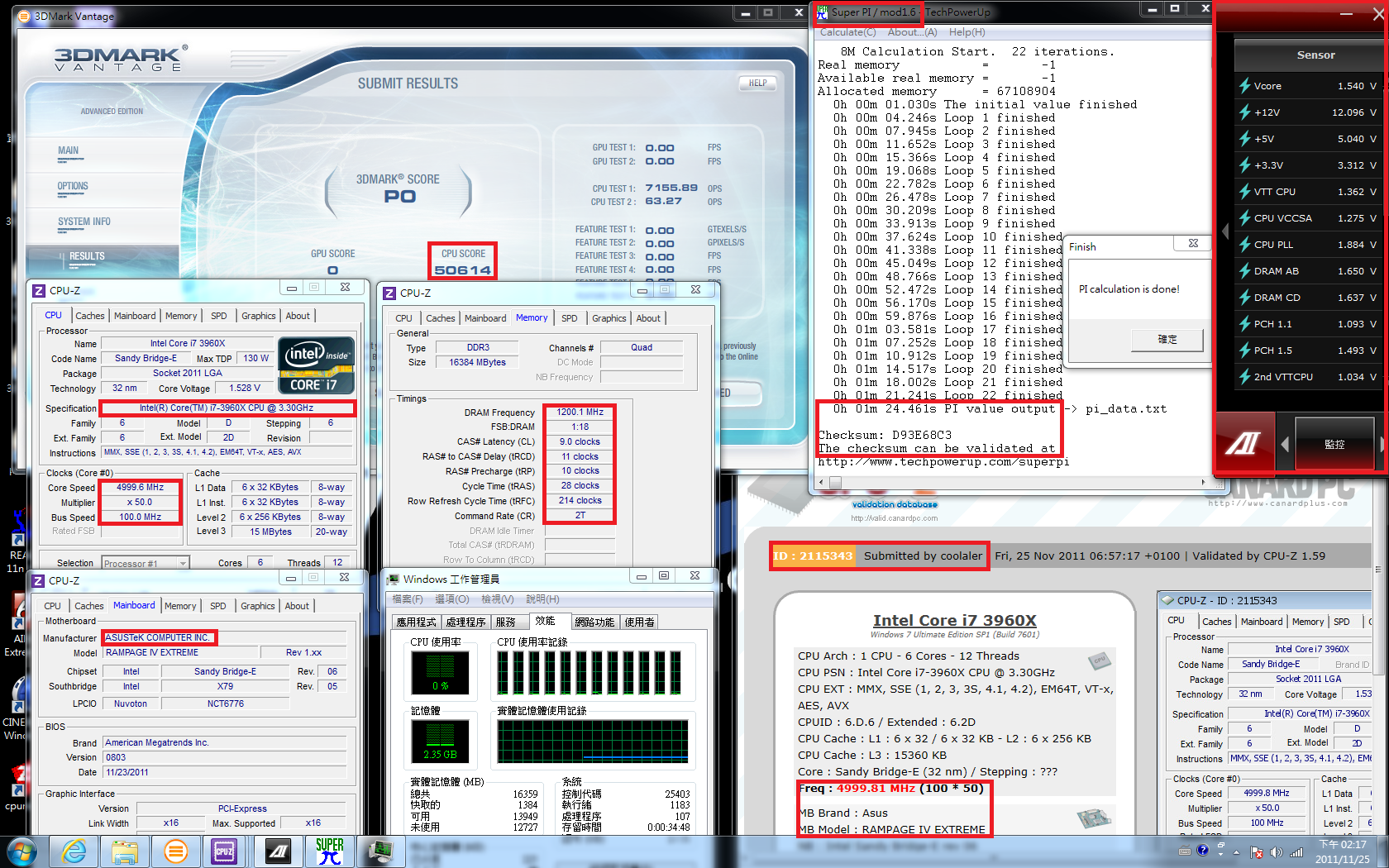This screenshot has width=1389, height=868.
Task: Click the Vcore lightning bolt icon
Action: (x=1244, y=85)
